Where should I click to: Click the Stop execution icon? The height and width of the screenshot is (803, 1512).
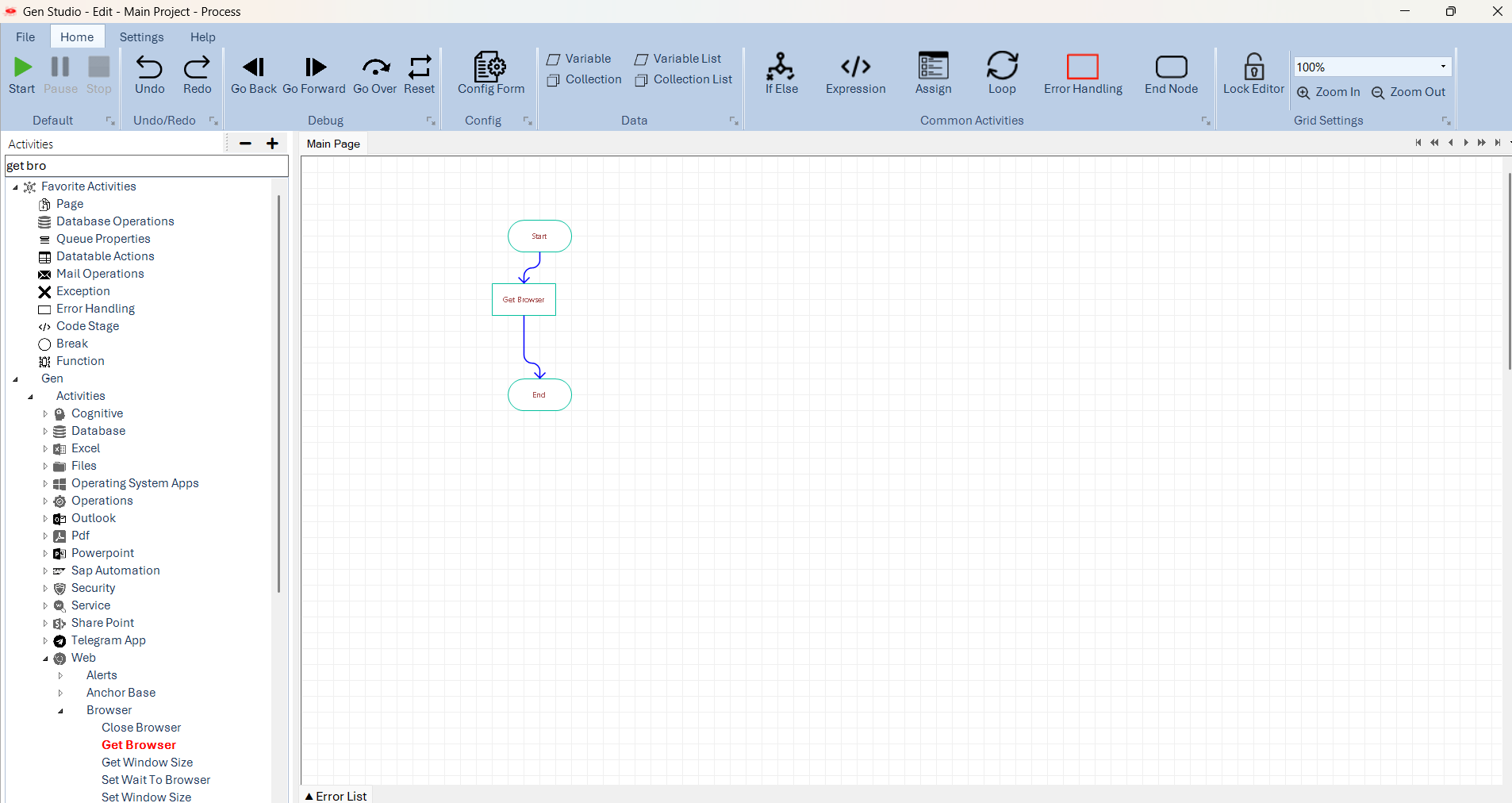[x=99, y=67]
